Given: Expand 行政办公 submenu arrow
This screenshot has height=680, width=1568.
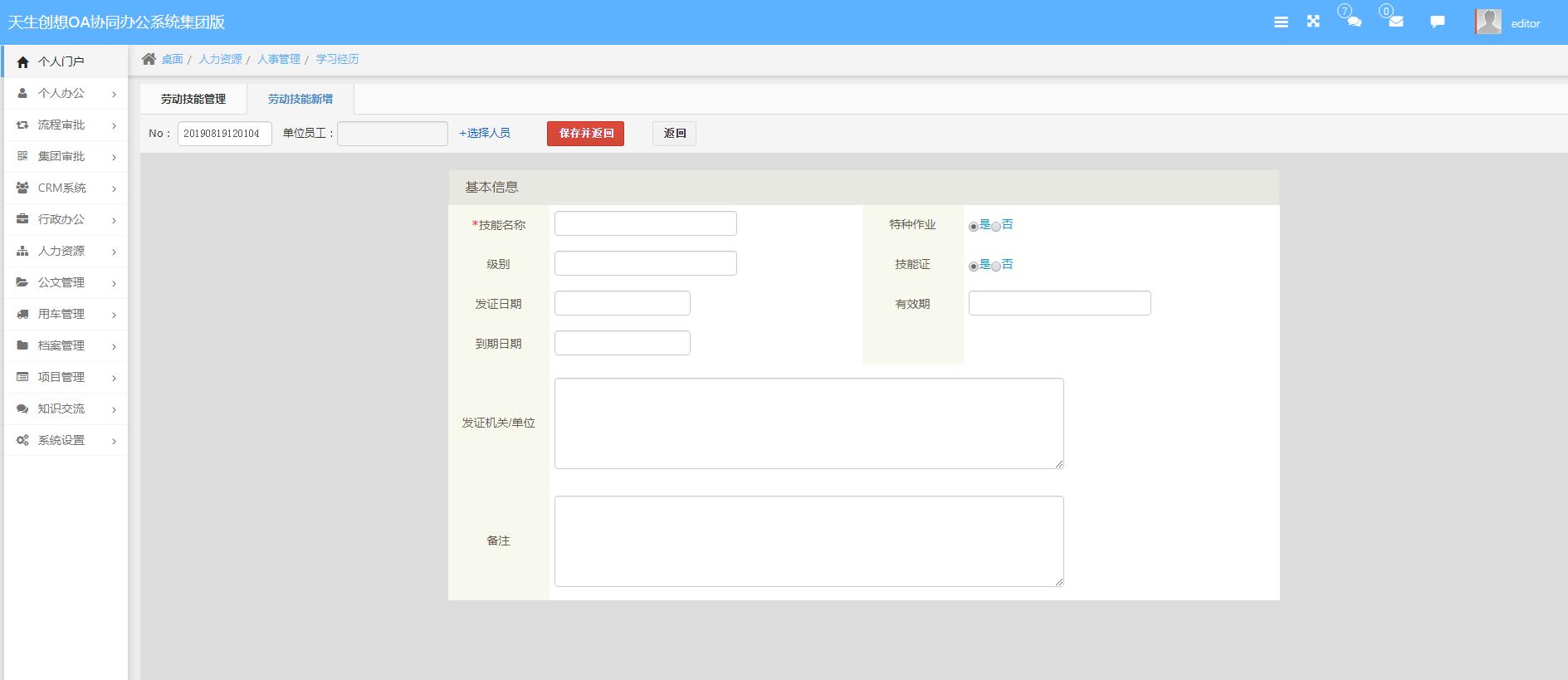Looking at the screenshot, I should (114, 220).
